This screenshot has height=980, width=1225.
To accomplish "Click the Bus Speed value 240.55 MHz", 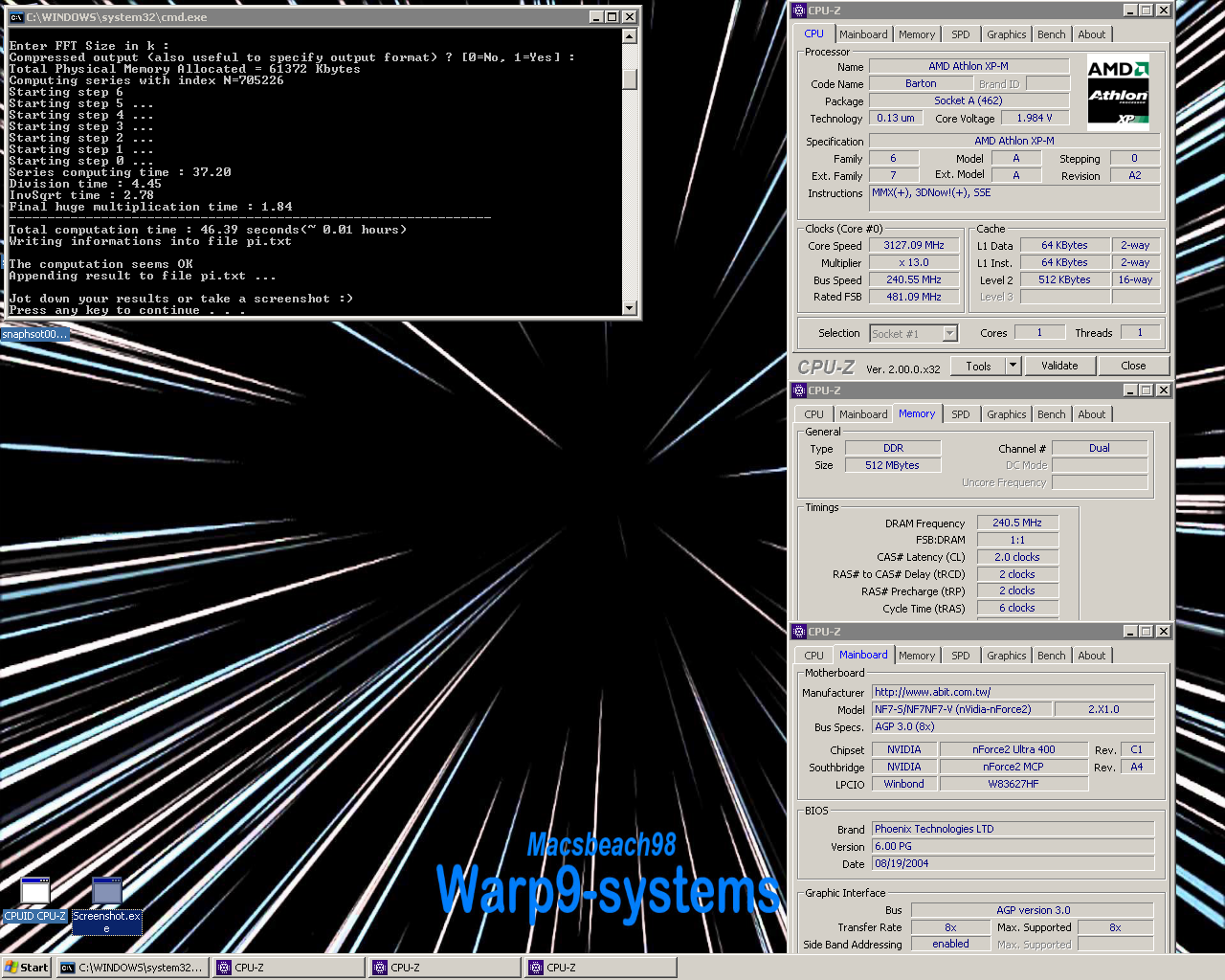I will coord(913,279).
